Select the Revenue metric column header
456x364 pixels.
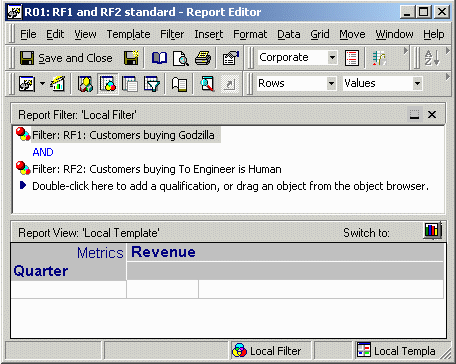tap(163, 252)
